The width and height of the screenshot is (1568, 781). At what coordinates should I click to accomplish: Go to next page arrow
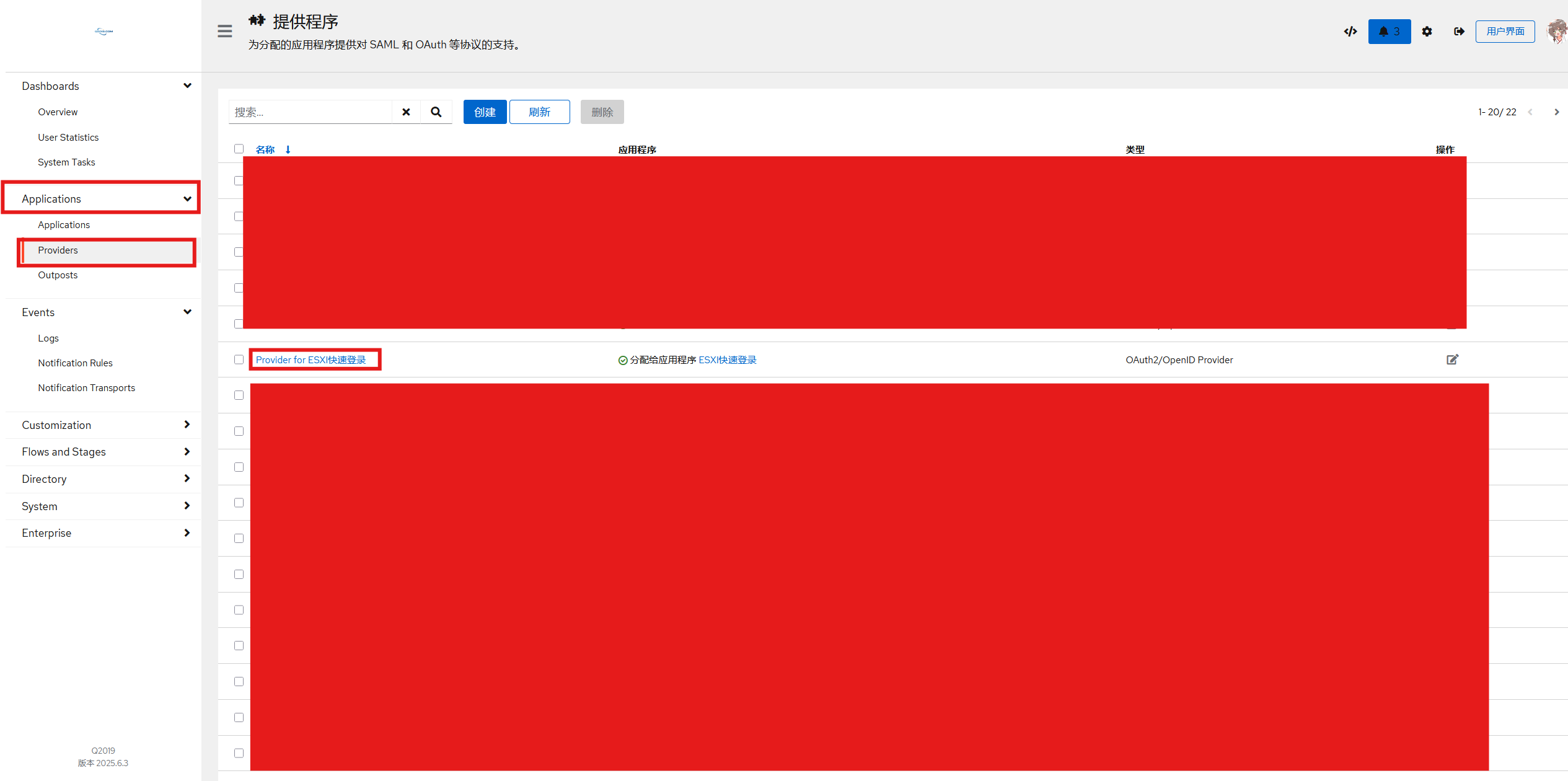tap(1556, 112)
